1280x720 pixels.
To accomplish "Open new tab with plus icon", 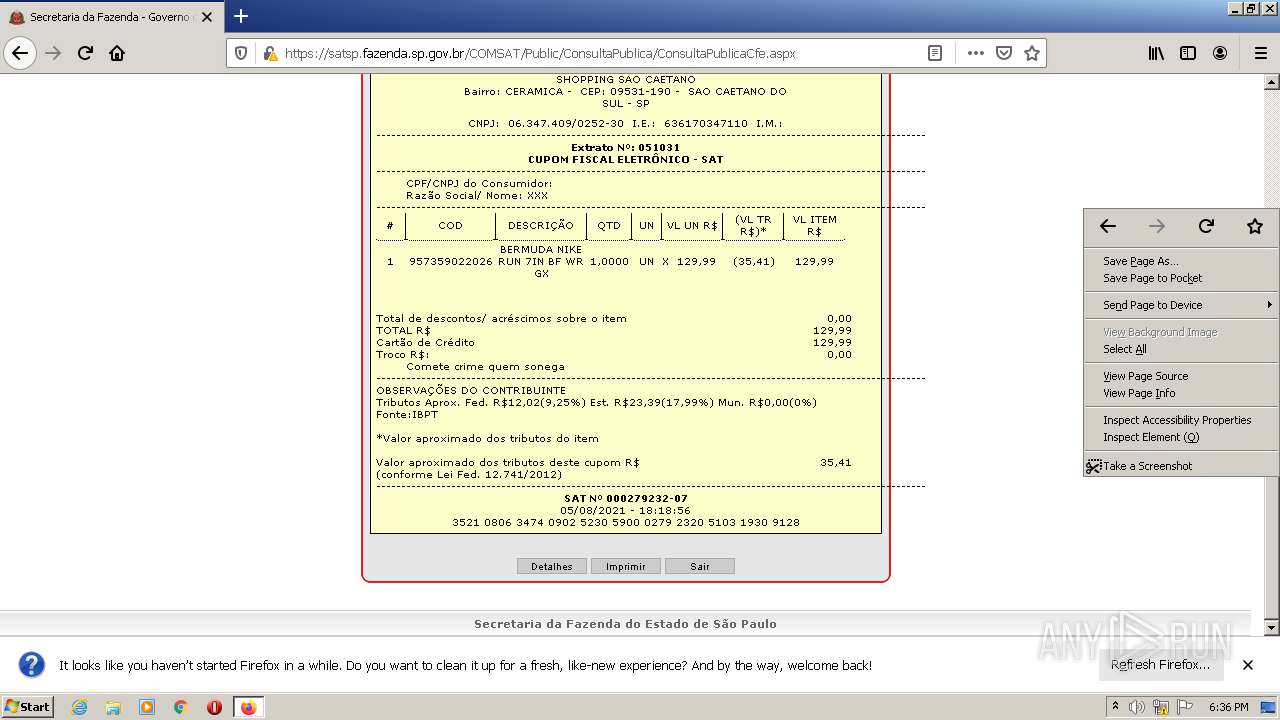I will tap(241, 16).
